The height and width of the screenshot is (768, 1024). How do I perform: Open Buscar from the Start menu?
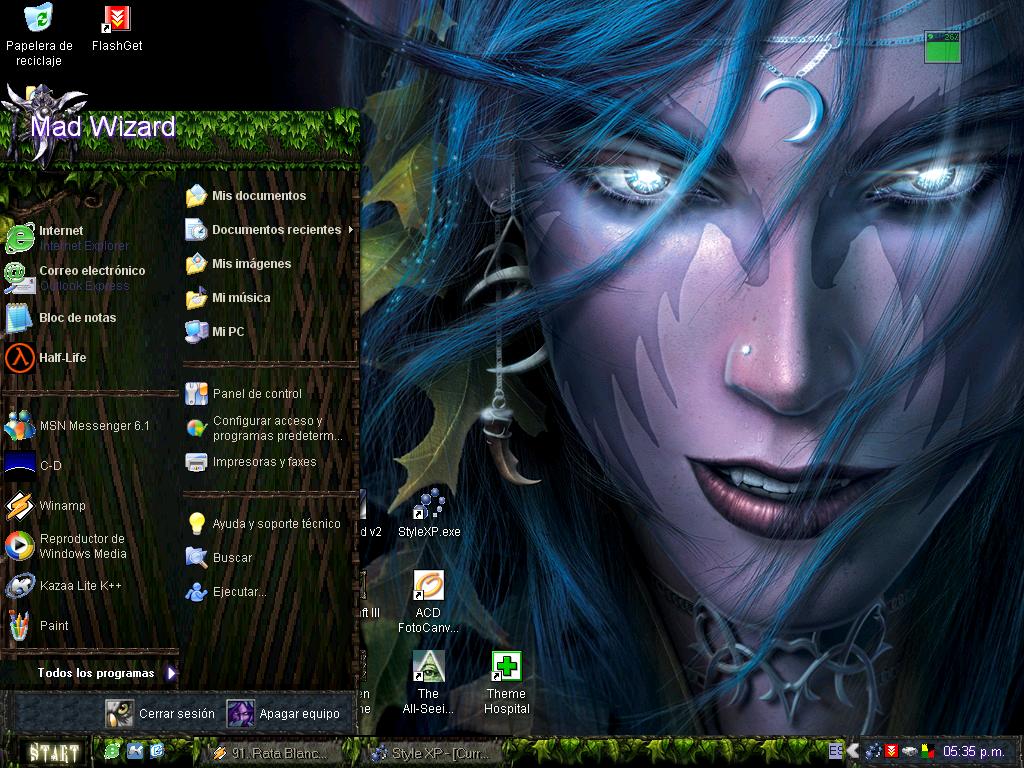coord(269,558)
